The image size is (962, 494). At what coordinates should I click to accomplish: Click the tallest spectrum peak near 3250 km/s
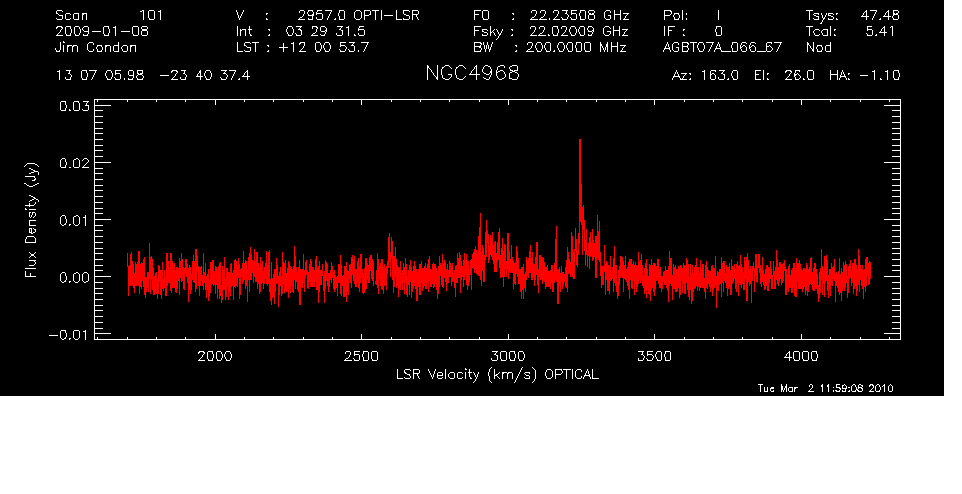pos(580,142)
